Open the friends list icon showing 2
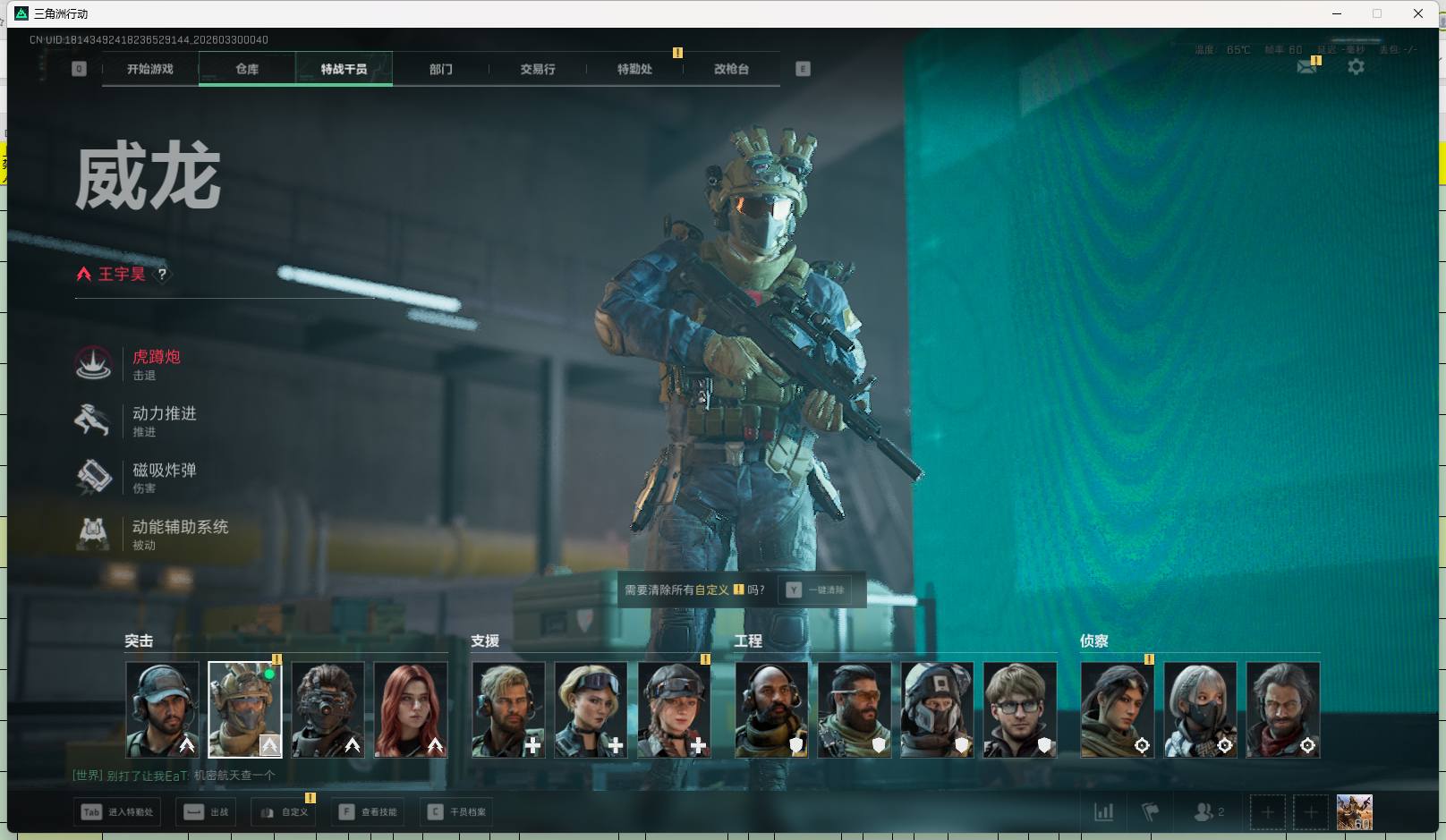1446x840 pixels. tap(1209, 812)
